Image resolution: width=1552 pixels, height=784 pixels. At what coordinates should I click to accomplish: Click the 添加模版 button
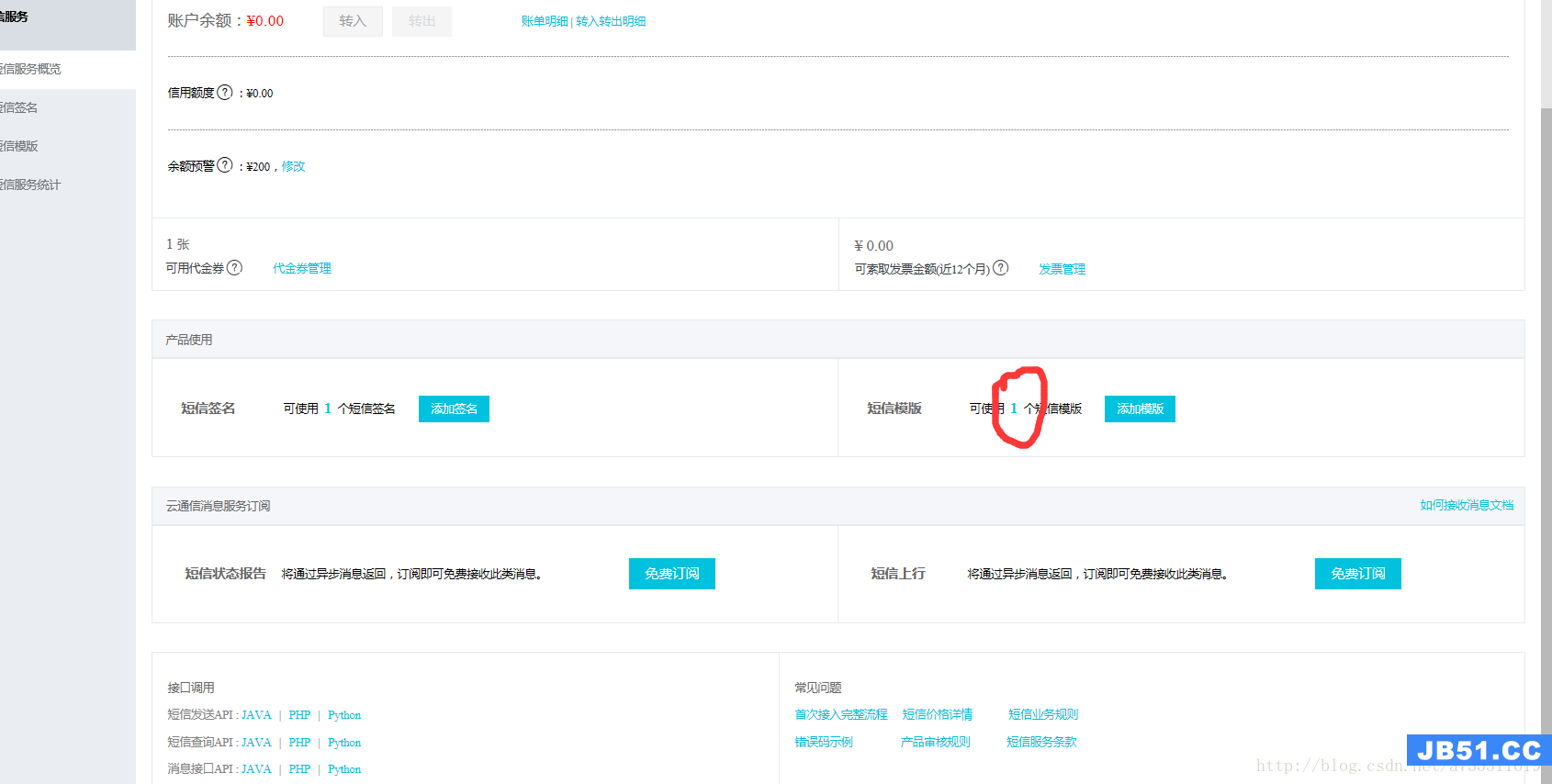point(1140,409)
